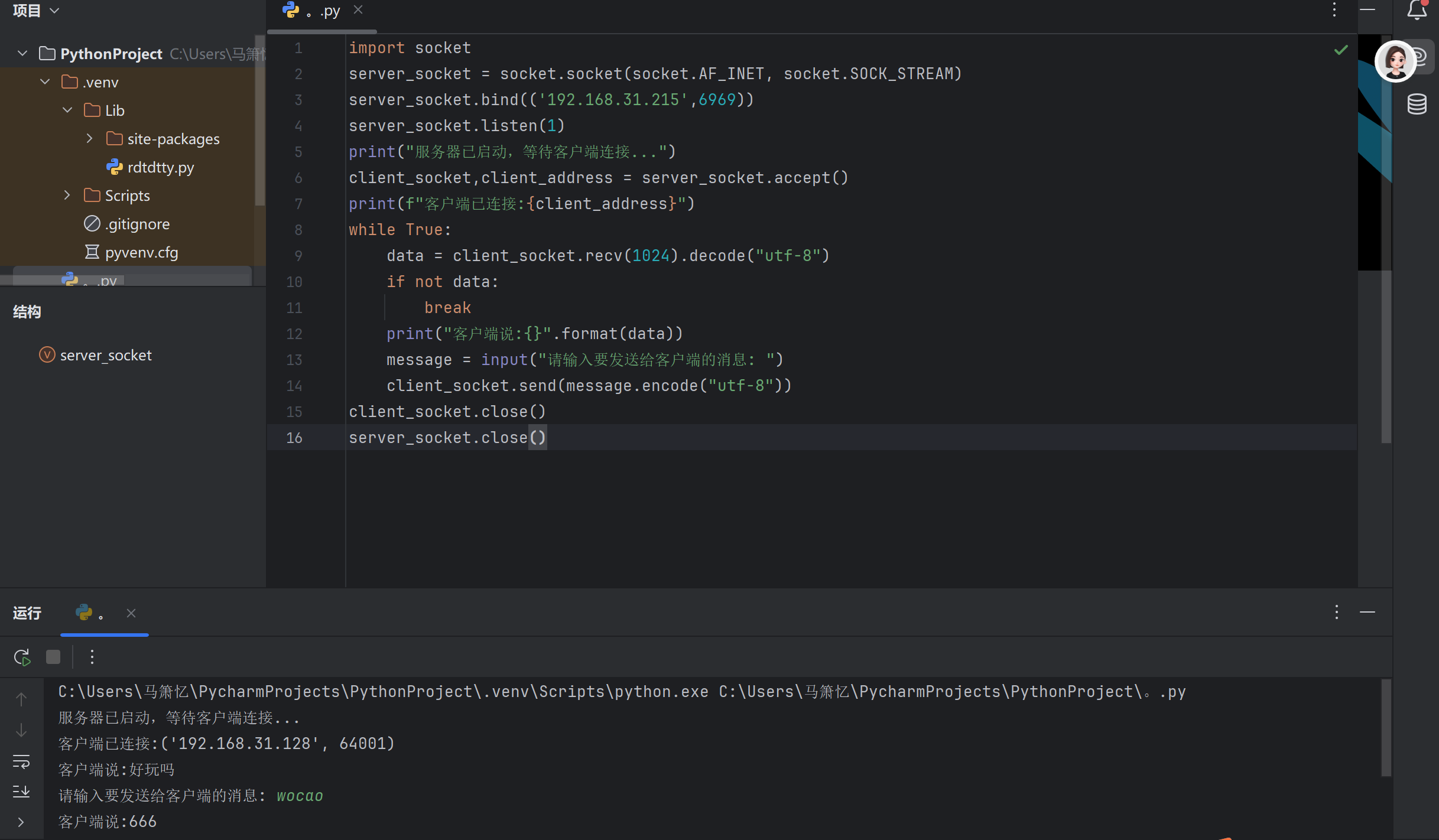Rerun the running Python script

pyautogui.click(x=22, y=657)
